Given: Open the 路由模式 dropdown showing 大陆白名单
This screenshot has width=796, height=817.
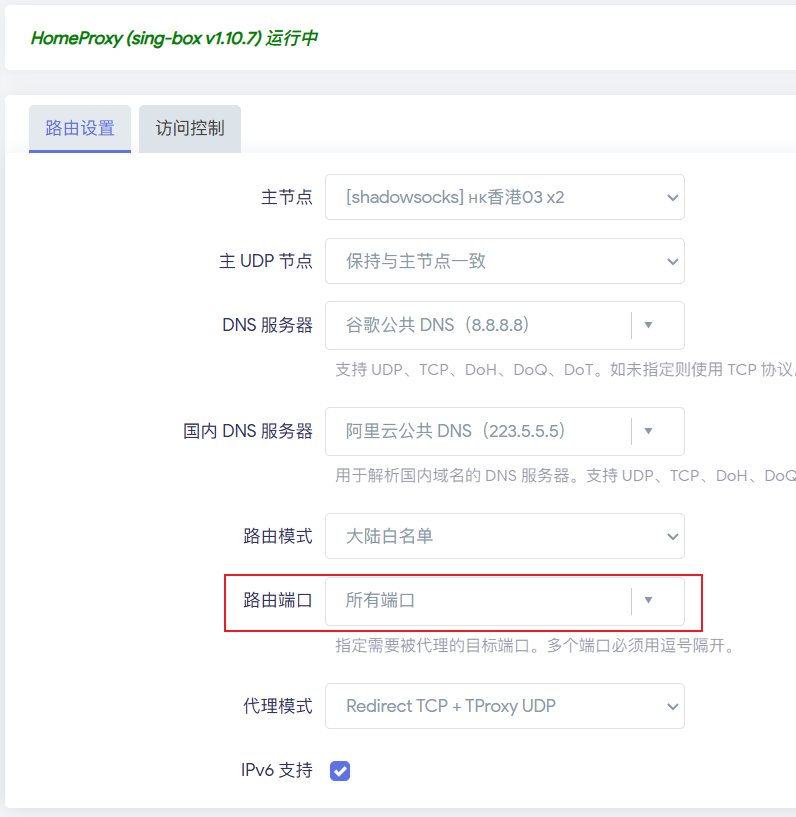Looking at the screenshot, I should pos(504,536).
